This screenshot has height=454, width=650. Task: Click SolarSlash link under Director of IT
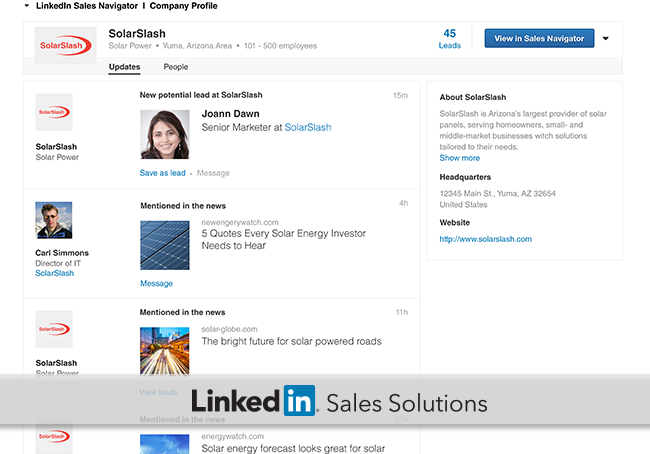pos(55,273)
